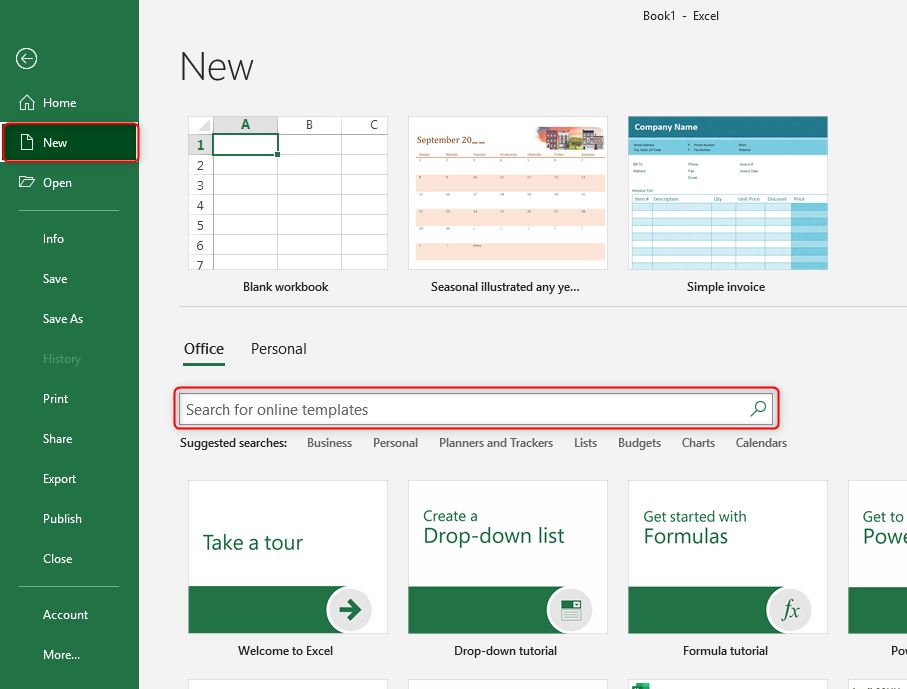Screen dimensions: 907x689
Task: Select the Office templates tab
Action: (203, 348)
